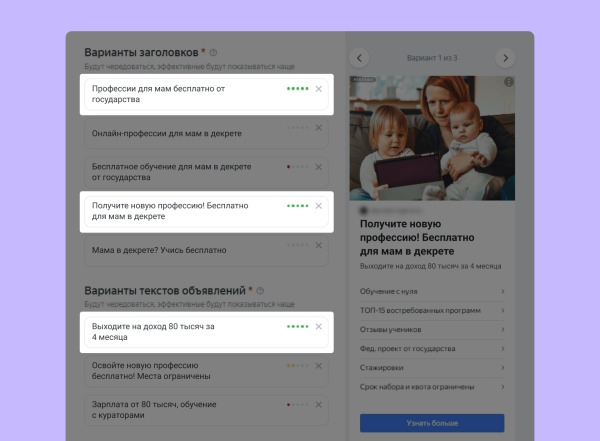Open help icon next to 'Варианты текстов объявлений'

(260, 291)
